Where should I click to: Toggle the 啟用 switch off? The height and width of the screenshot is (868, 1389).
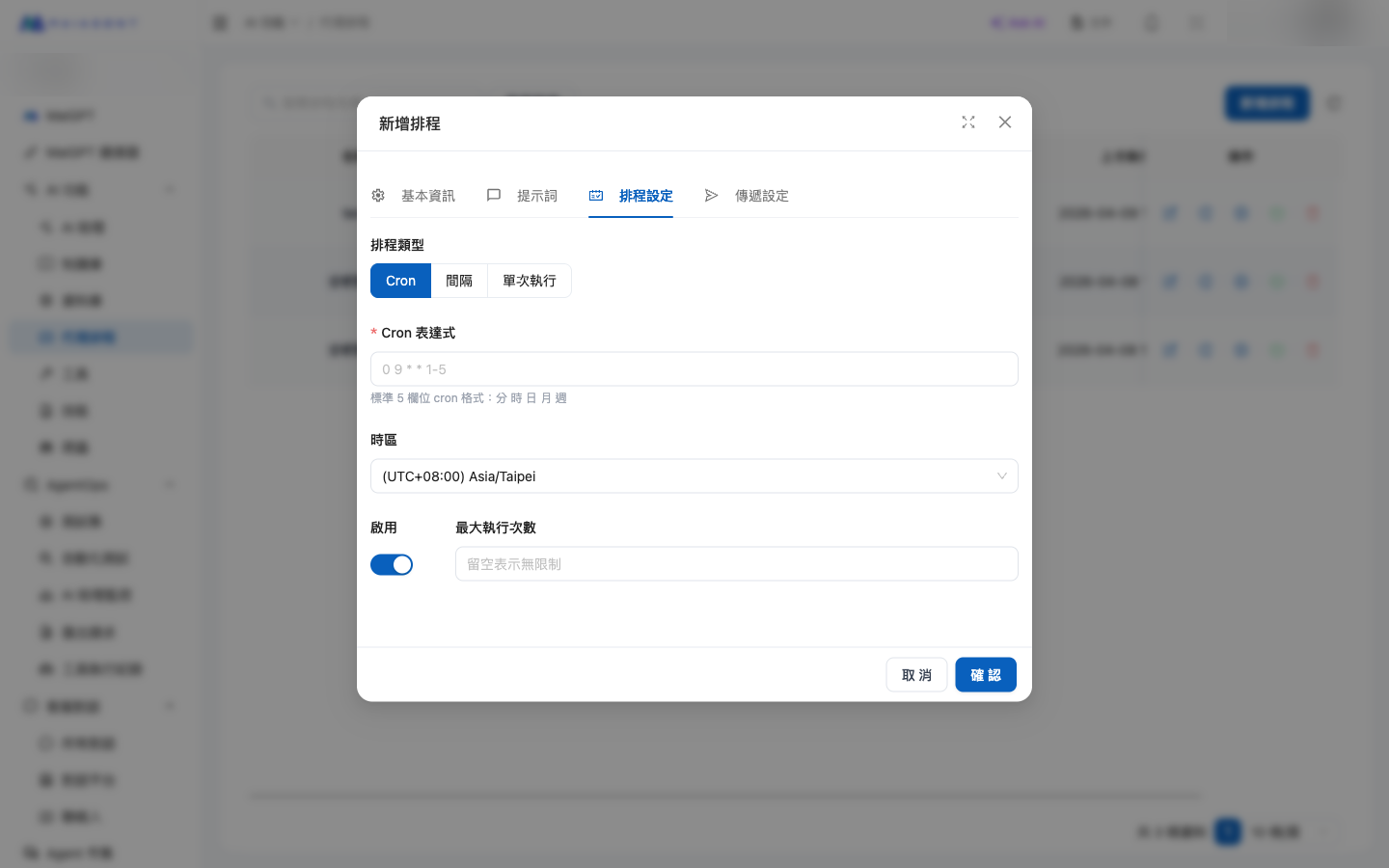tap(392, 565)
